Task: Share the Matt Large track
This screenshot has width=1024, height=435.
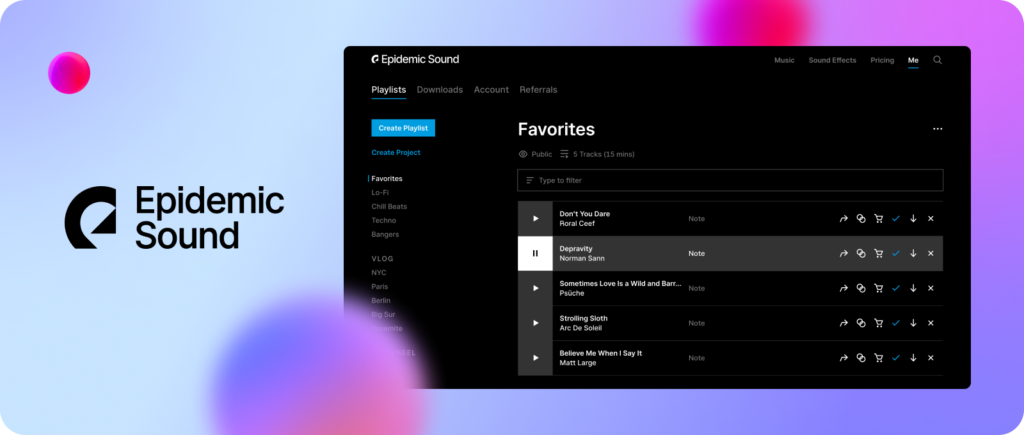Action: 843,358
